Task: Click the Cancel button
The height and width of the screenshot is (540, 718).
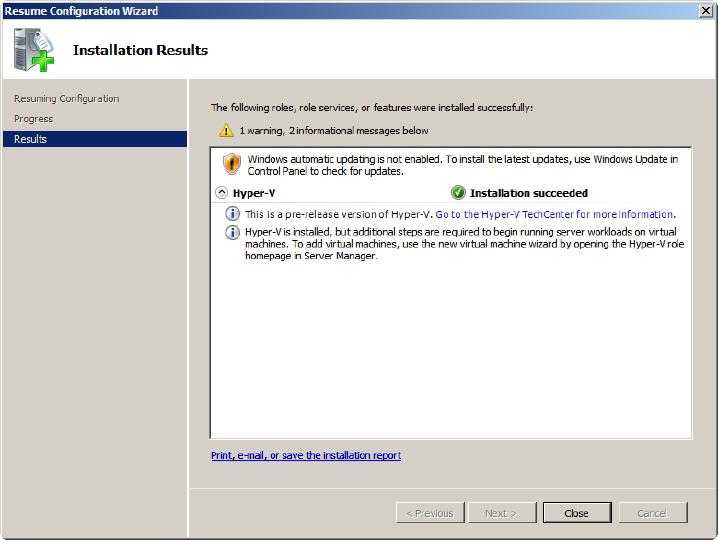Action: pos(653,513)
